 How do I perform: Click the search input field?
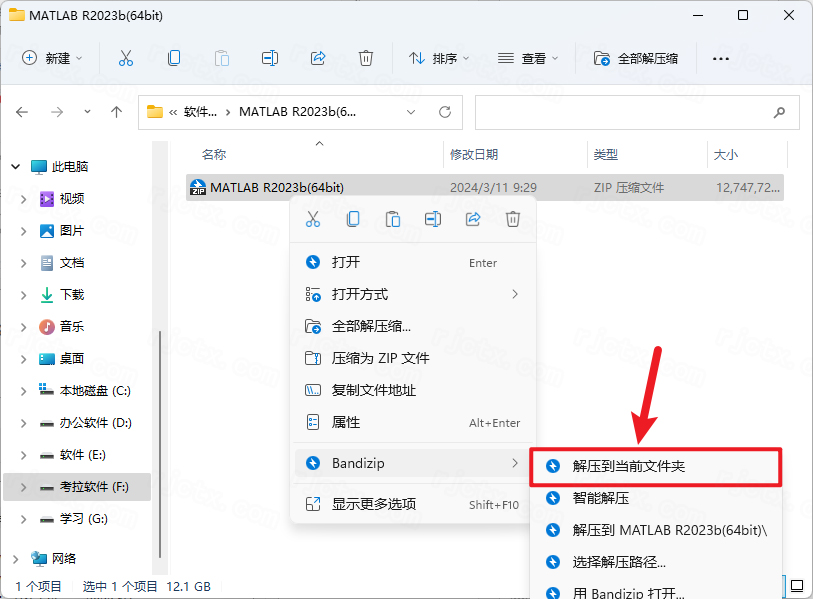click(620, 112)
